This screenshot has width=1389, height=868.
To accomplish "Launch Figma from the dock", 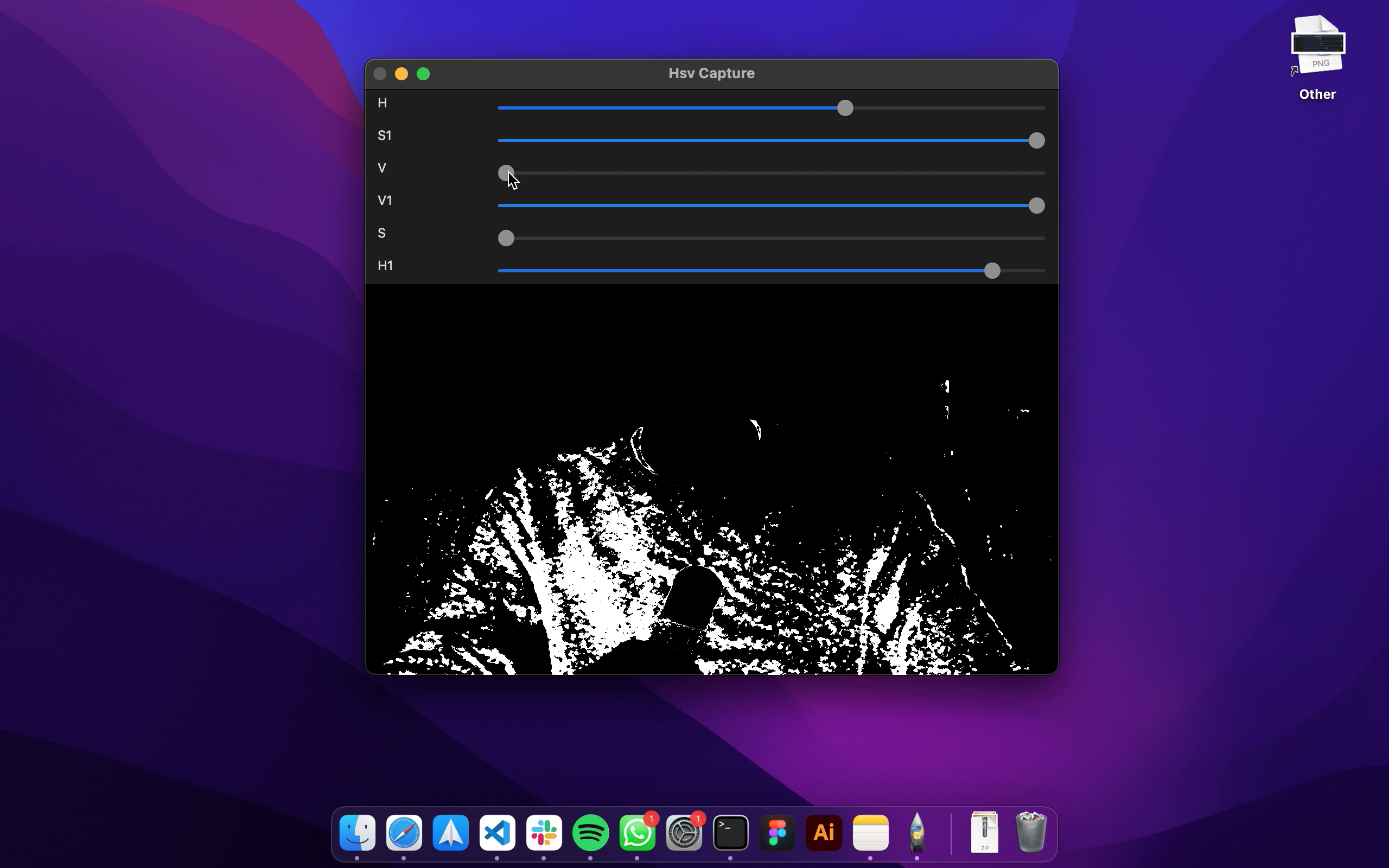I will coord(777,832).
